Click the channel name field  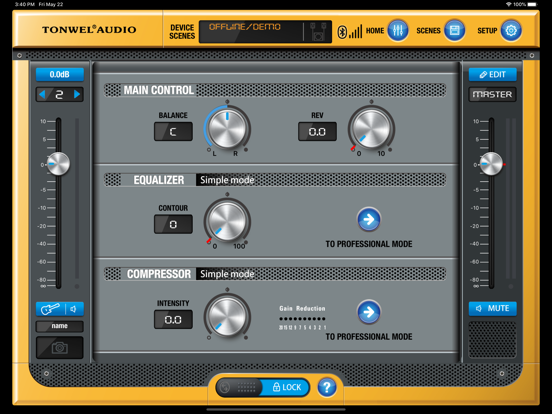(60, 326)
